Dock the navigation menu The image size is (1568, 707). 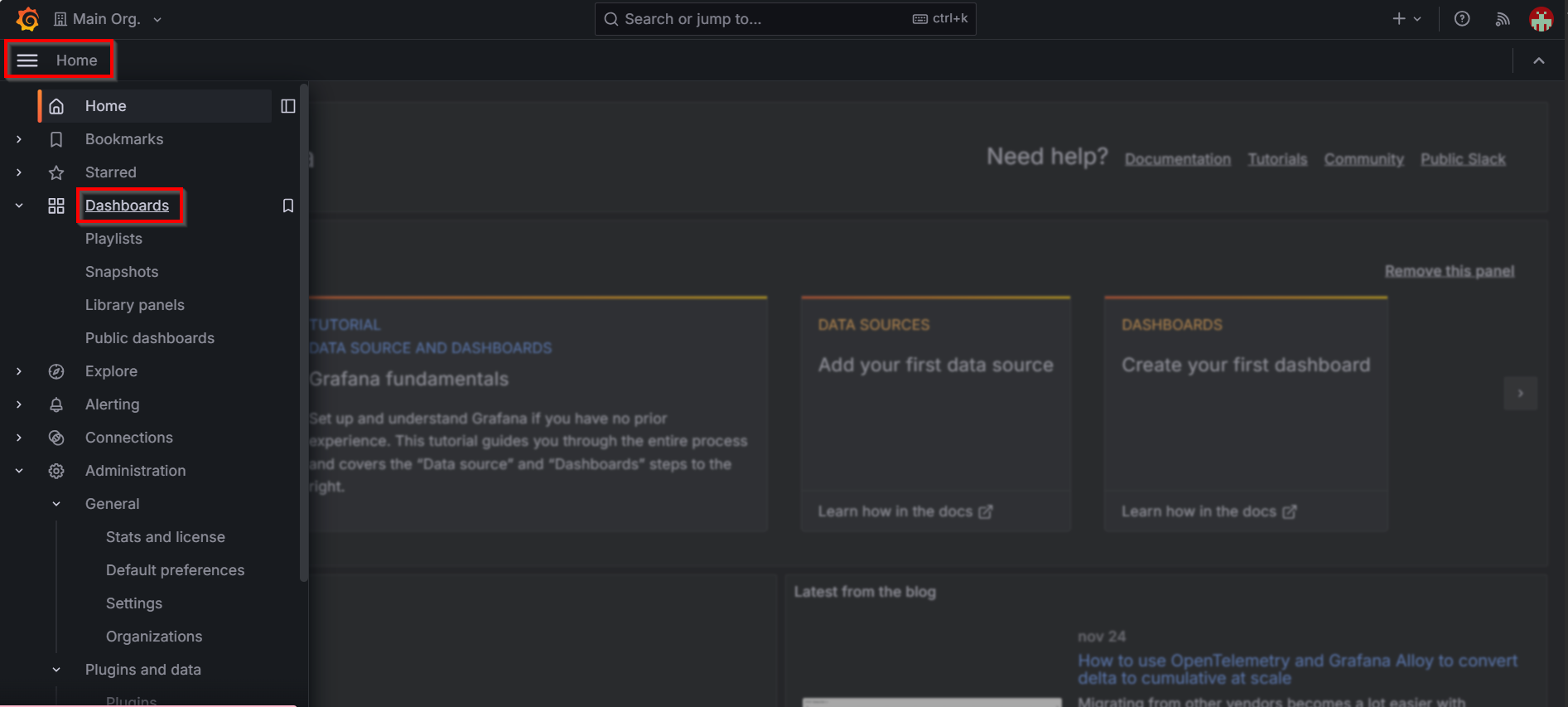point(288,106)
